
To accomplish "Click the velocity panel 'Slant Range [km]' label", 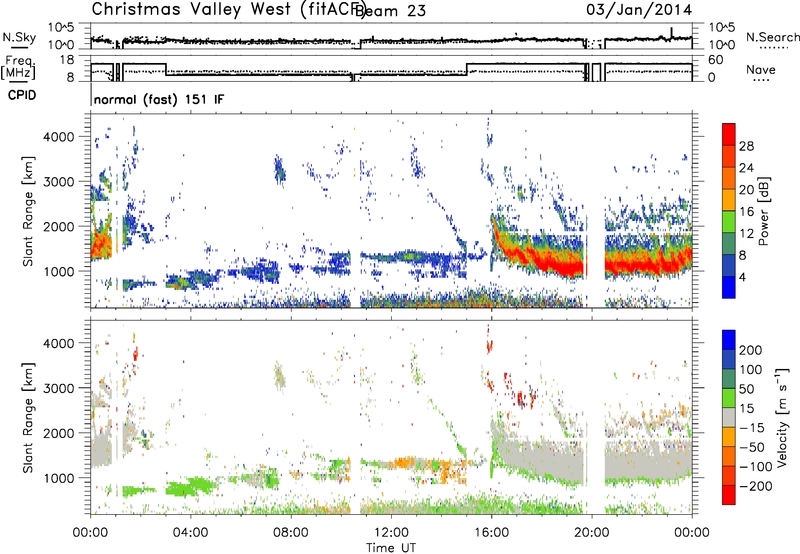I will pyautogui.click(x=28, y=417).
